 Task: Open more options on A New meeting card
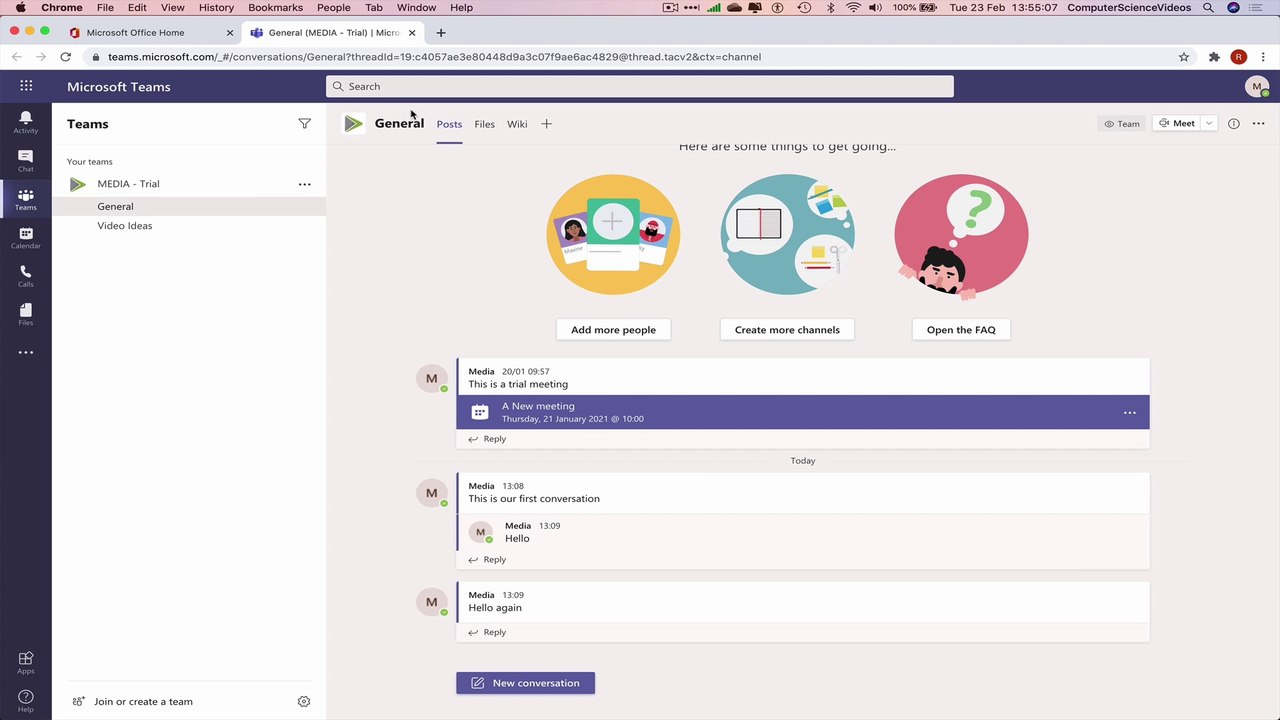tap(1129, 412)
